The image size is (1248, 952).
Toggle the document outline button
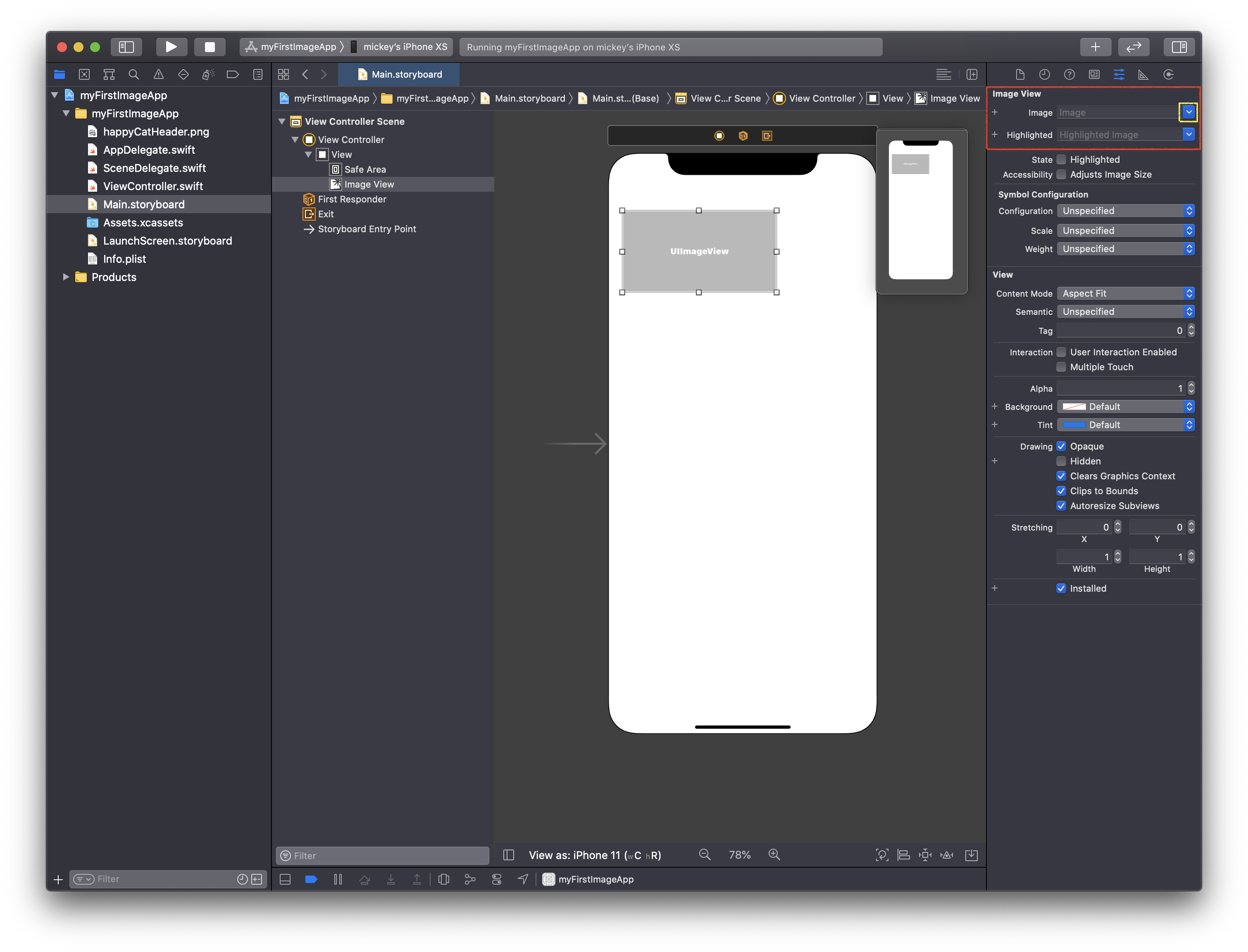click(x=508, y=854)
